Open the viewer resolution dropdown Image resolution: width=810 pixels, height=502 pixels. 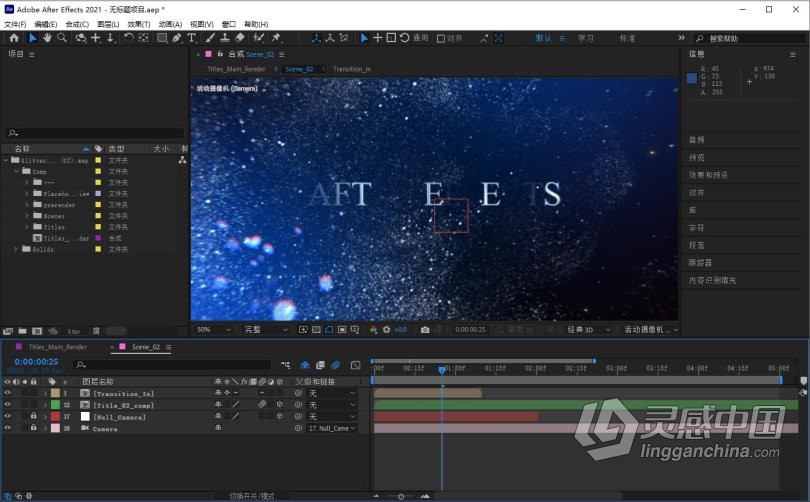coord(265,330)
